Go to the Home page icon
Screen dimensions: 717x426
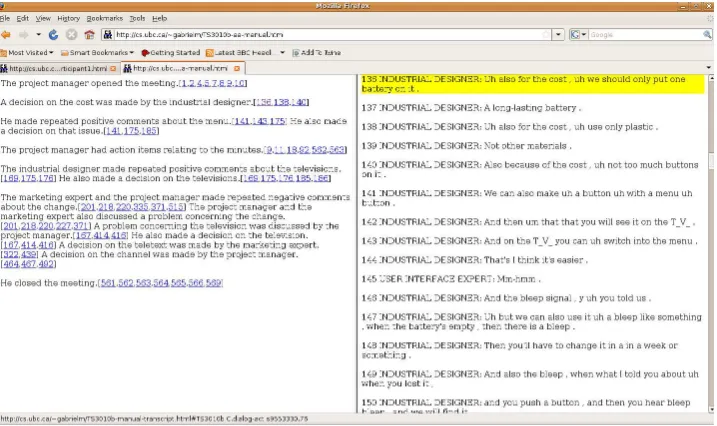point(90,35)
